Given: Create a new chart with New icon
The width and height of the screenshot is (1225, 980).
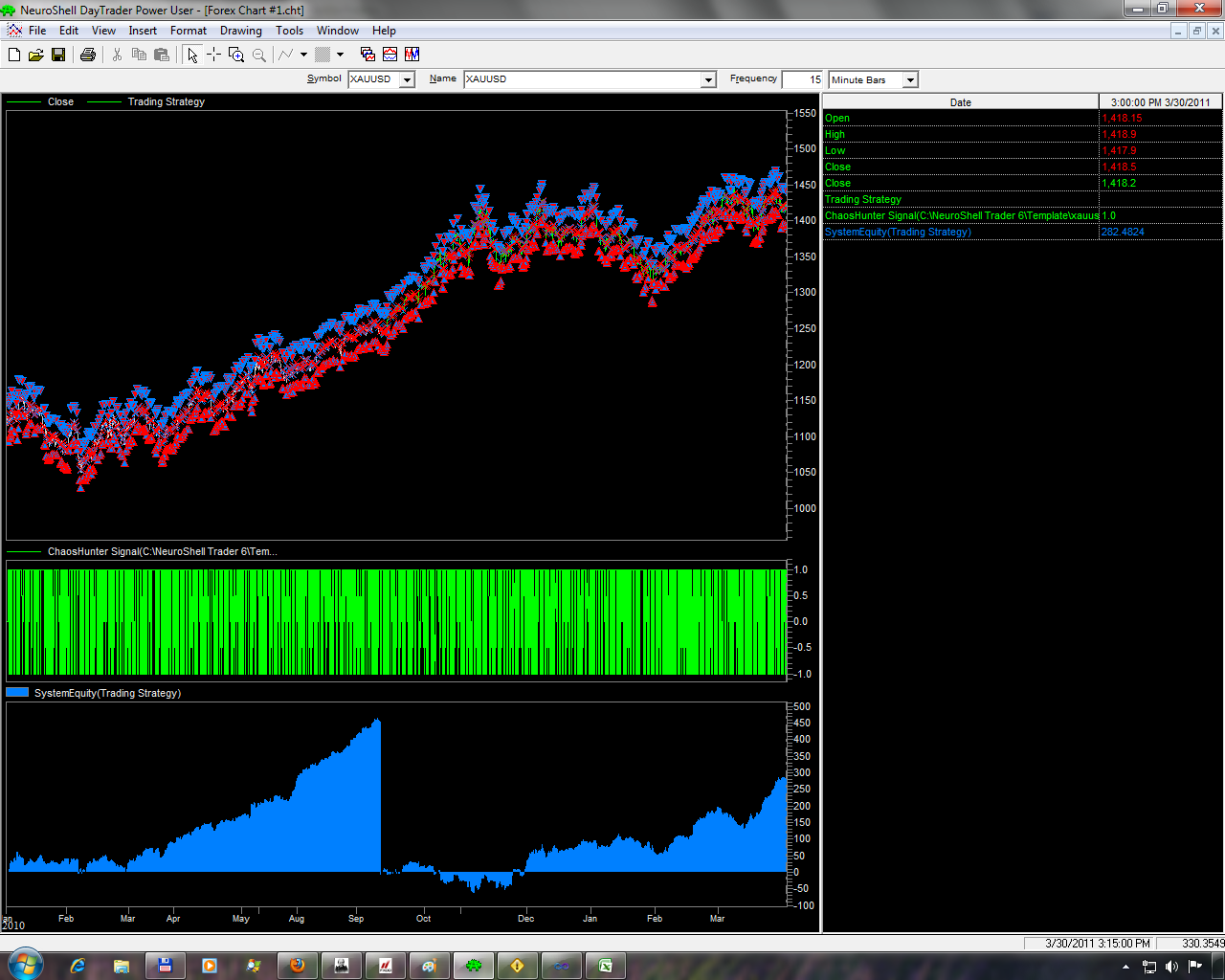Looking at the screenshot, I should tap(14, 55).
